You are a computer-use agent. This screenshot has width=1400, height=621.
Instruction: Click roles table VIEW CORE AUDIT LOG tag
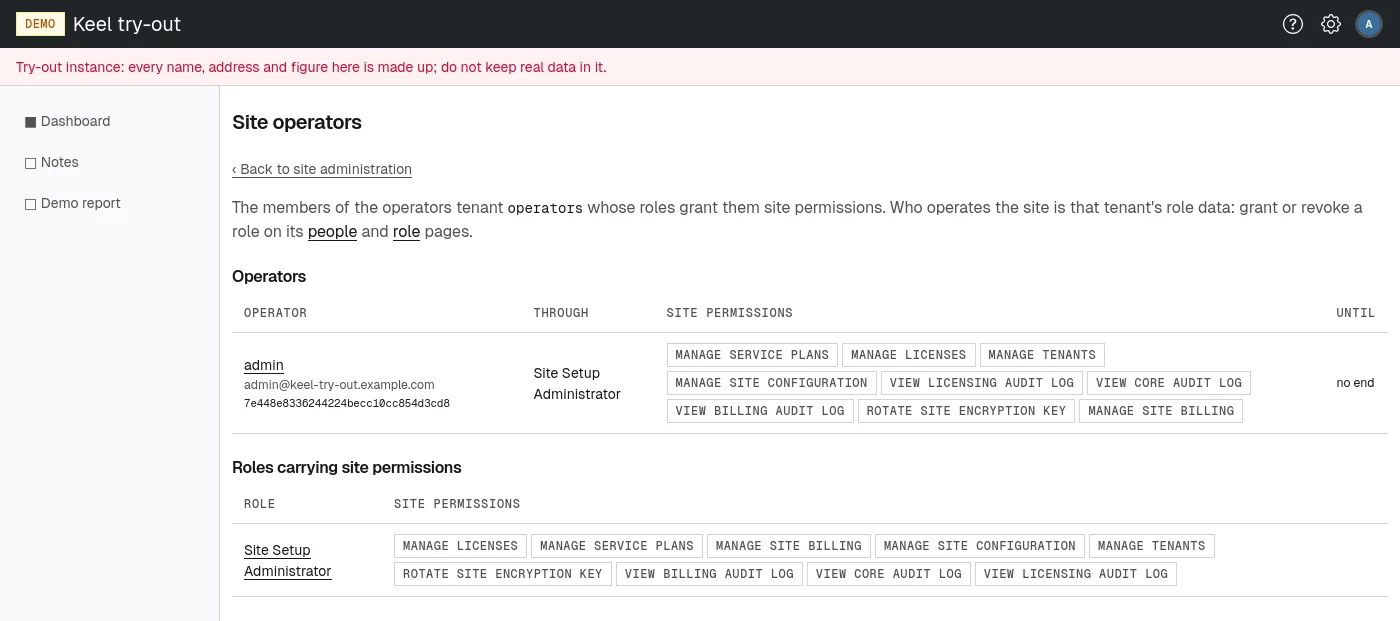[889, 574]
